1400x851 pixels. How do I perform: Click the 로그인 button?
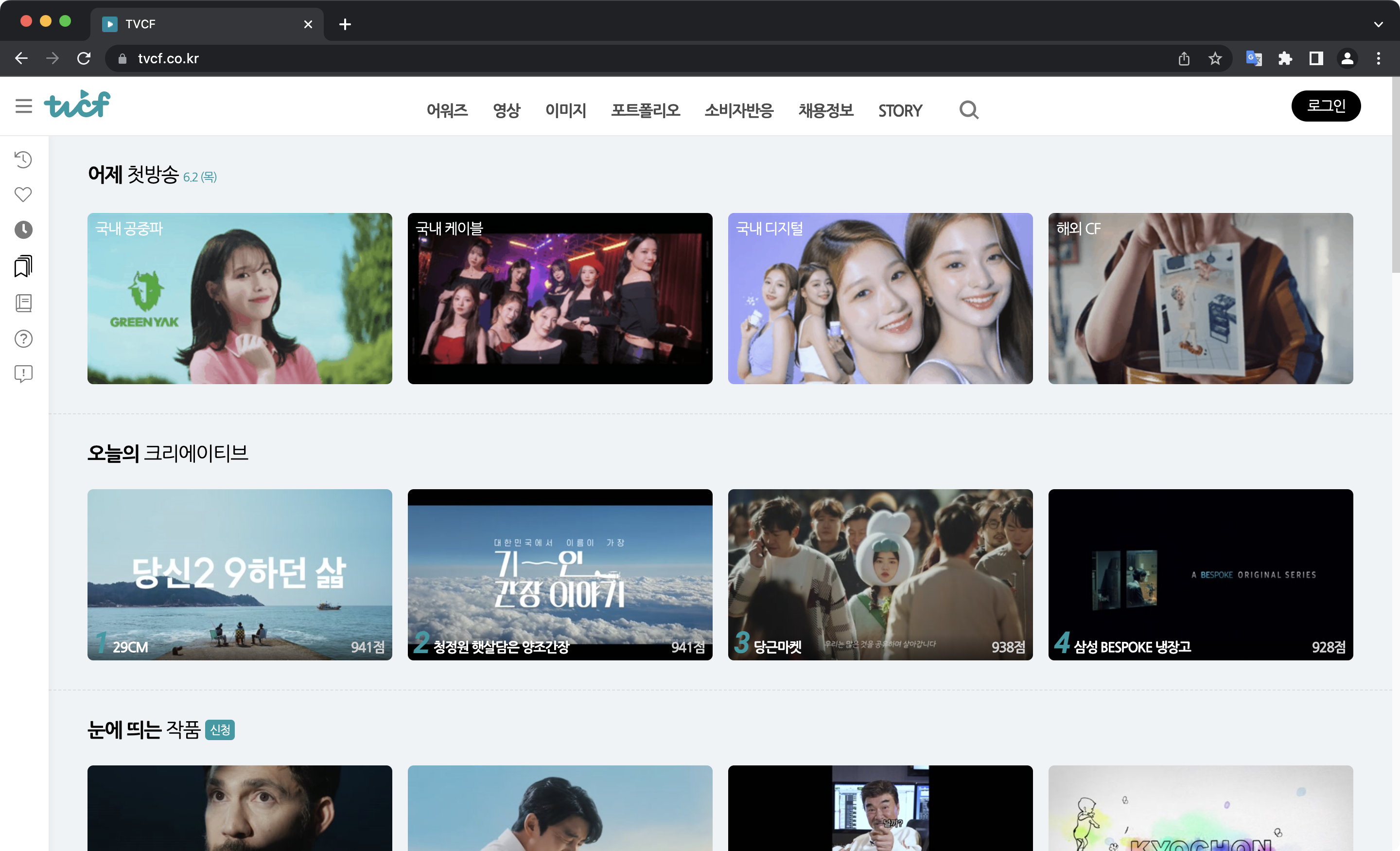1326,106
